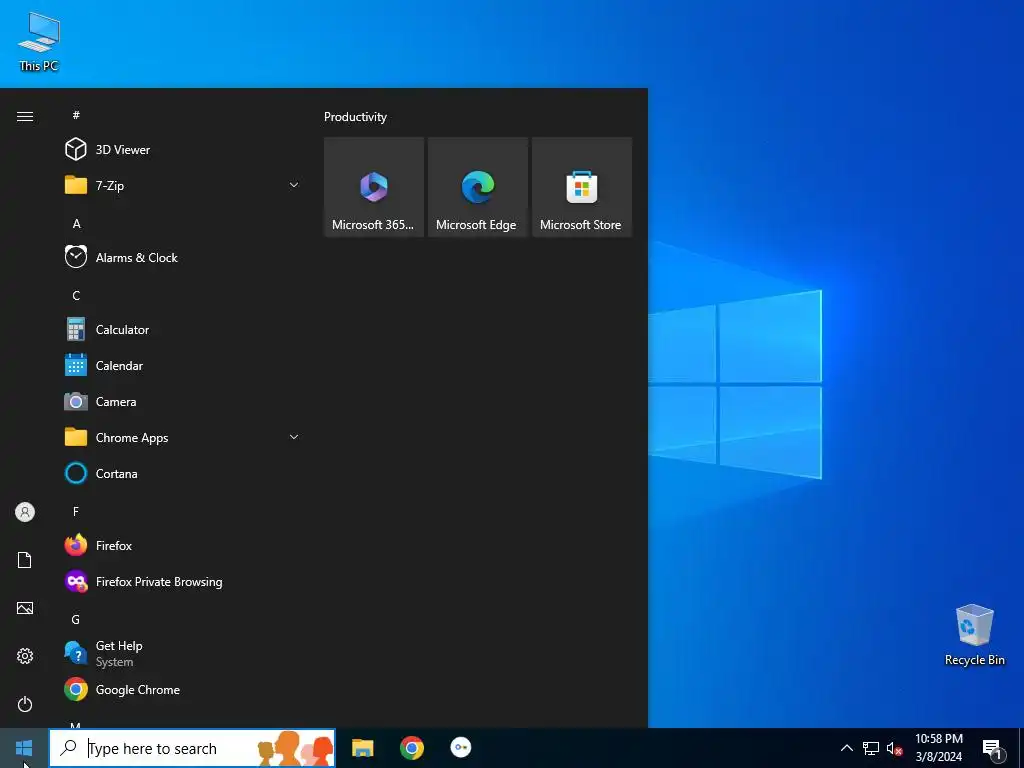Image resolution: width=1024 pixels, height=768 pixels.
Task: Click the Microsoft Store tile
Action: tap(582, 187)
